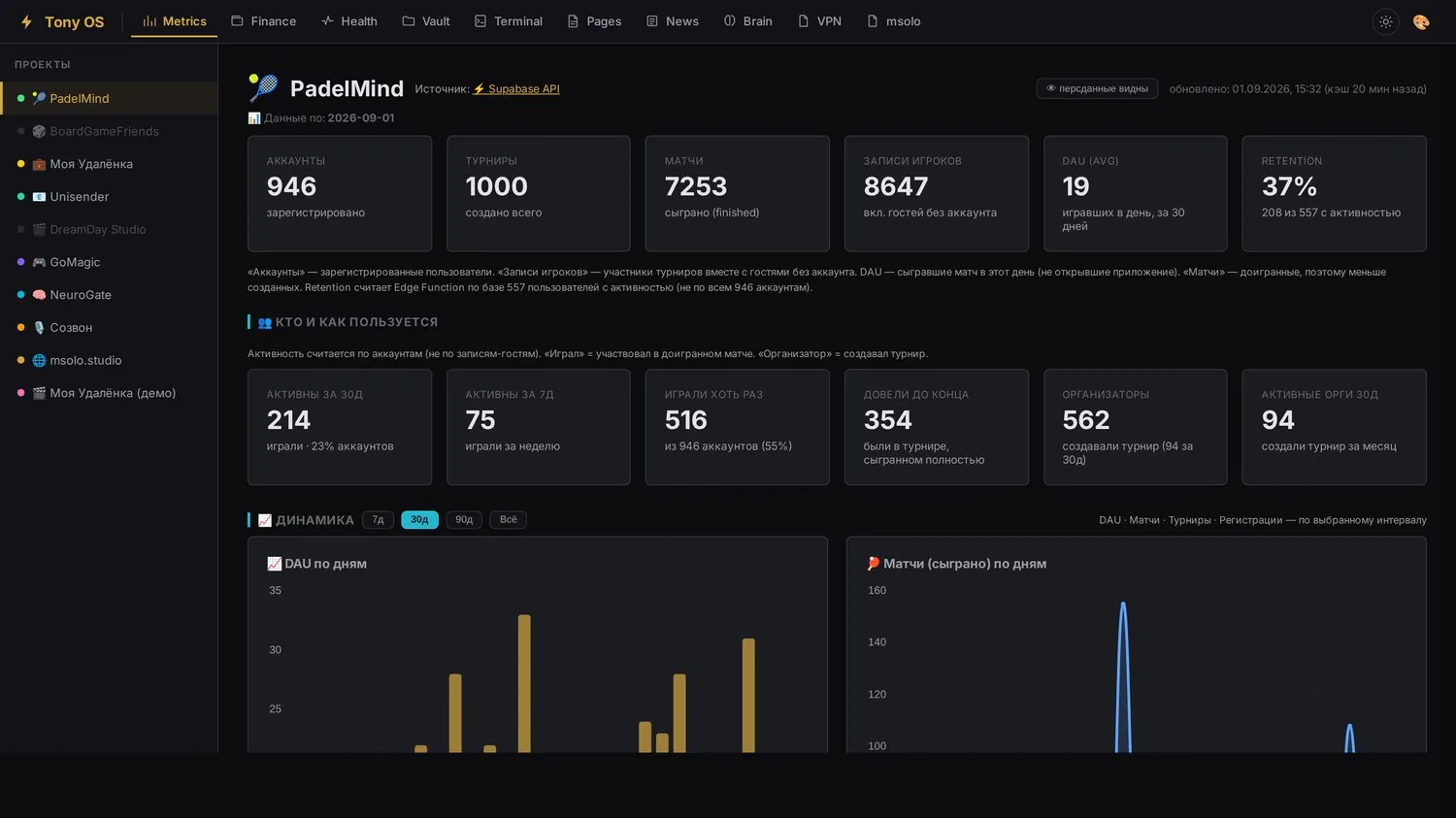The image size is (1456, 818).
Task: Select the PadelMind project in sidebar
Action: point(109,98)
